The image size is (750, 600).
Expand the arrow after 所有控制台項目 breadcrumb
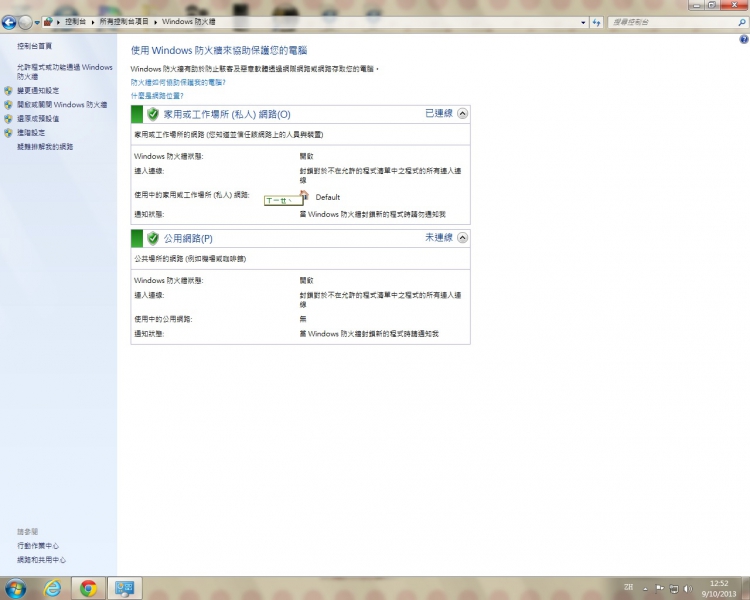155,22
